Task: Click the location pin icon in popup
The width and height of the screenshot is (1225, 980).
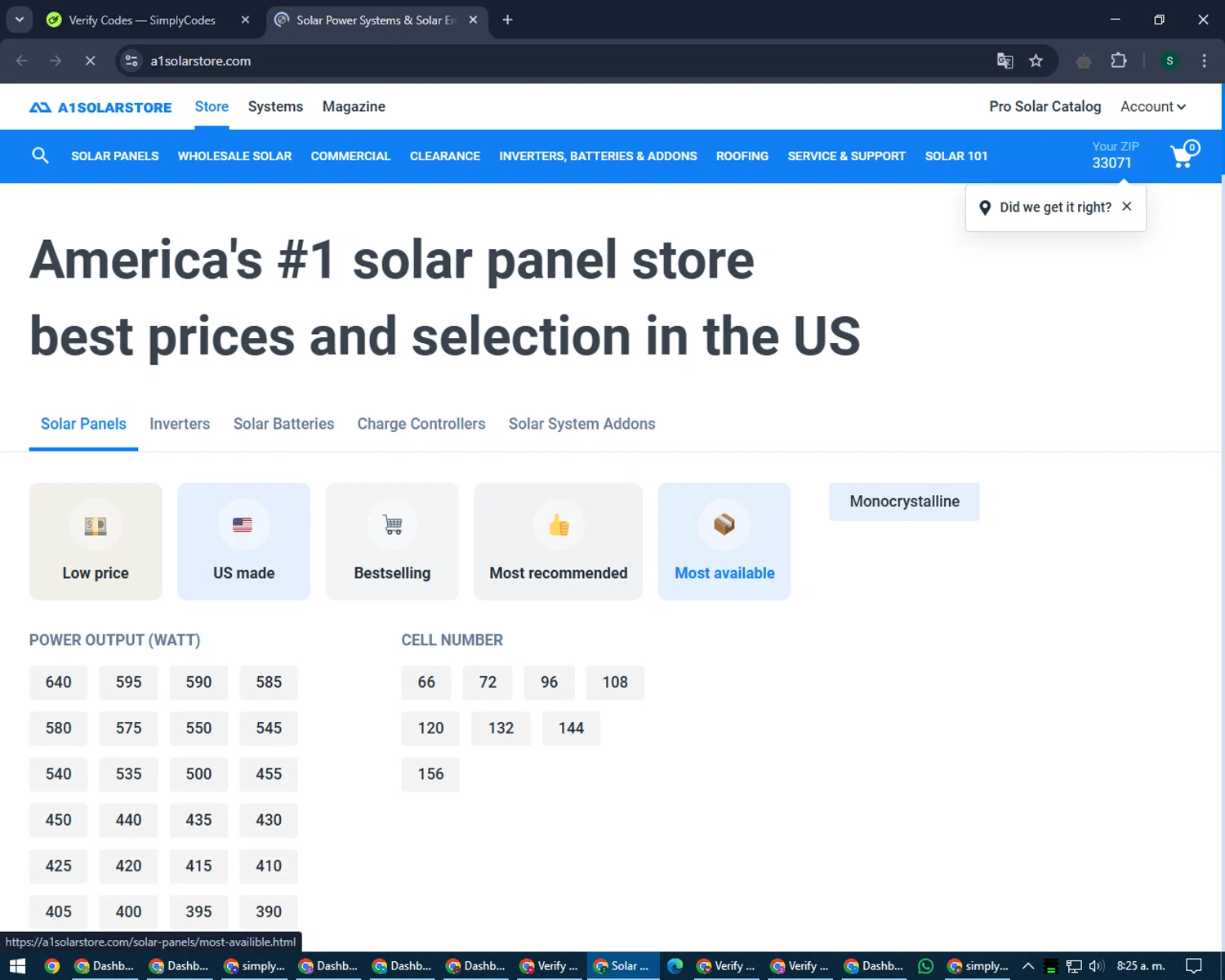Action: [985, 207]
